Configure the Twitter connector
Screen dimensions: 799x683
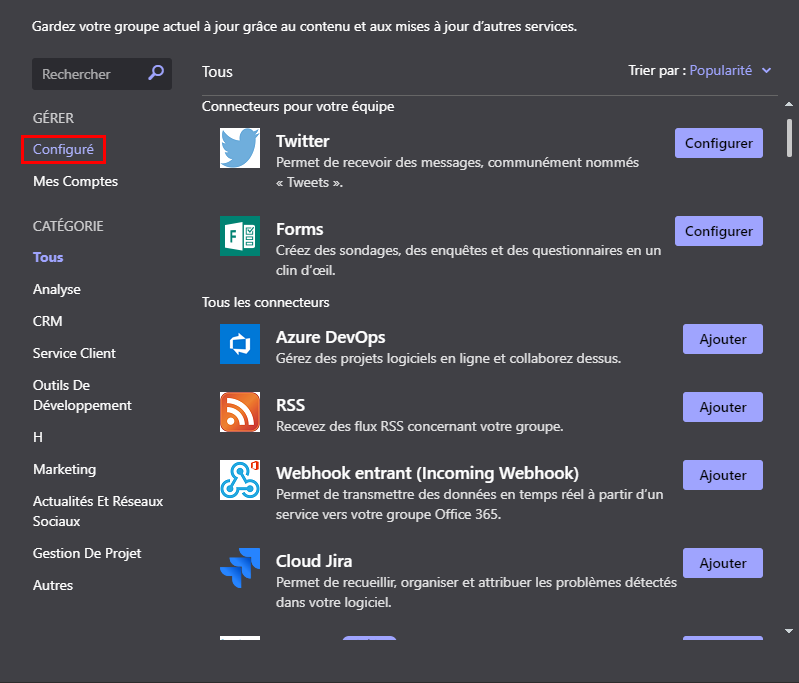click(x=718, y=143)
